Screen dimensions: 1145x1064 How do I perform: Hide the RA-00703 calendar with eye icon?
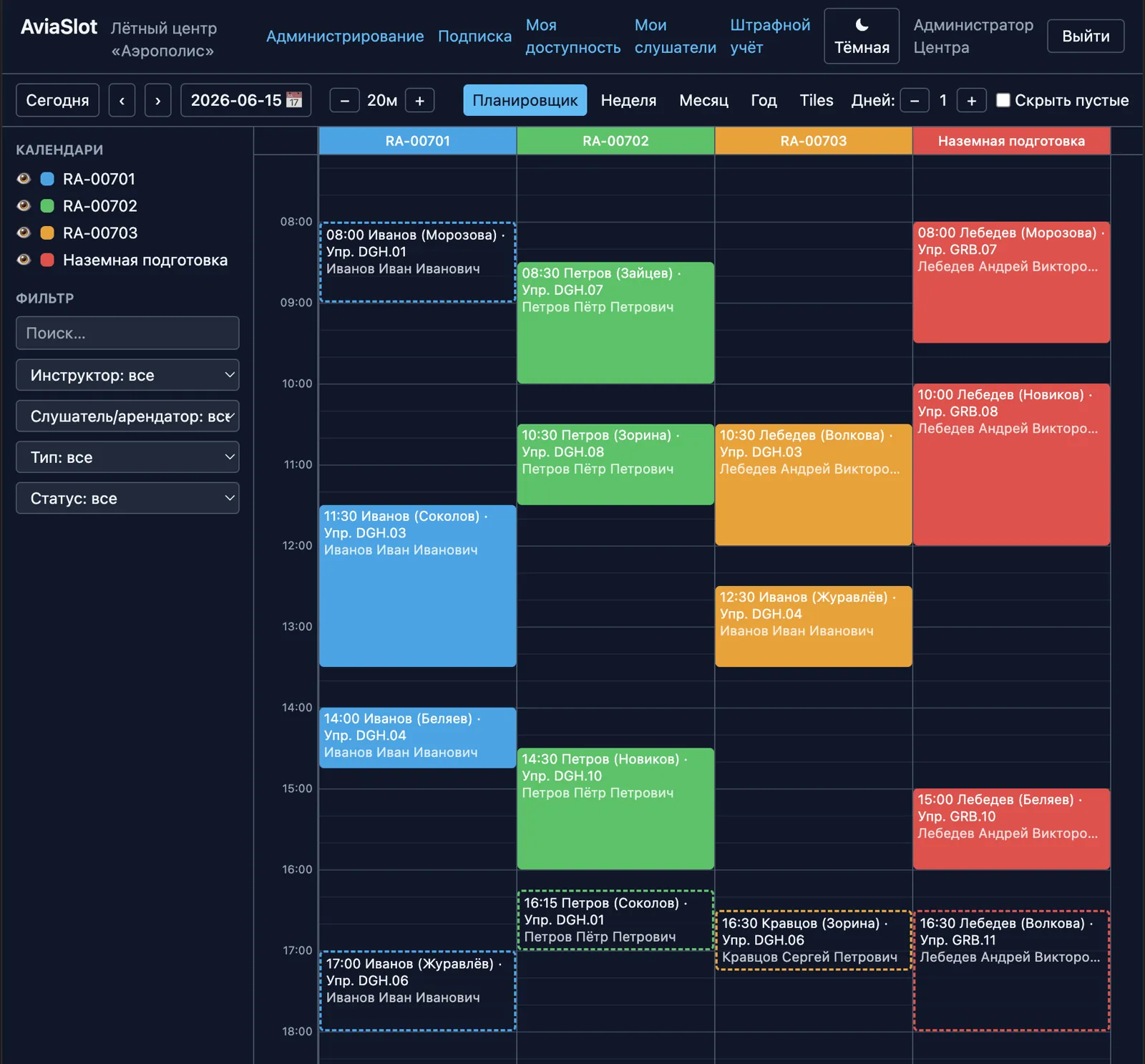[x=24, y=233]
